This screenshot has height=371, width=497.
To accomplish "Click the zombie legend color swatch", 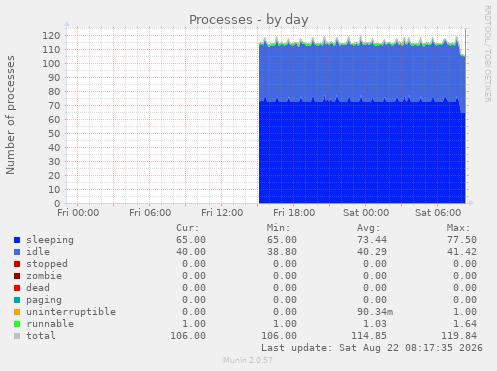I will (x=17, y=276).
